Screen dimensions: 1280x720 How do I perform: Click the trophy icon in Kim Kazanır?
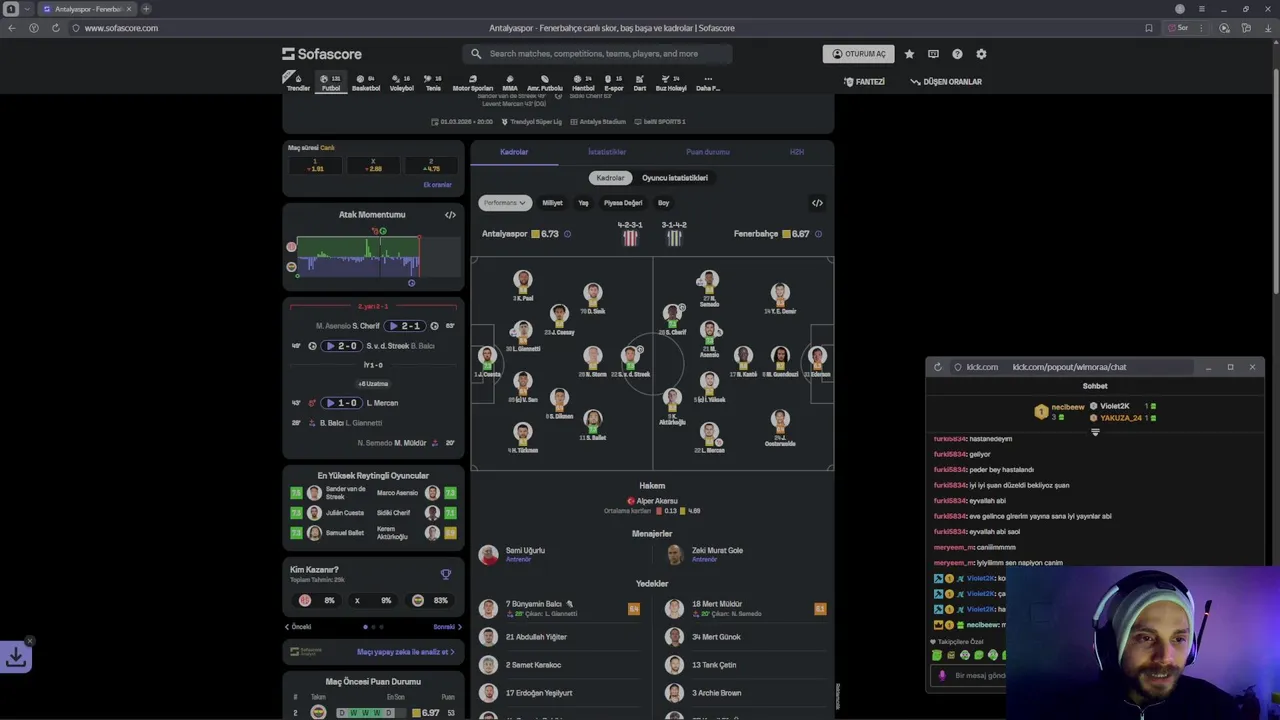446,574
